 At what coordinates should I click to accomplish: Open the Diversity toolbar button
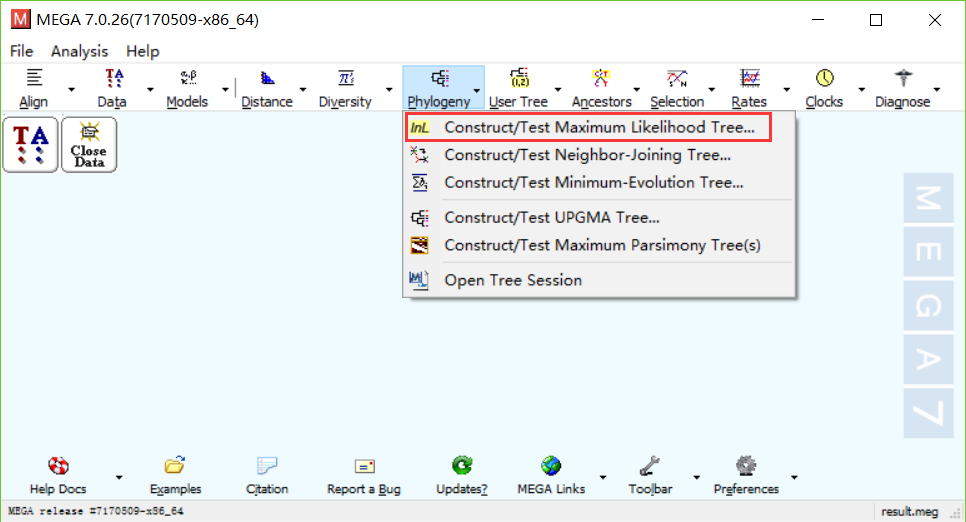(x=345, y=88)
